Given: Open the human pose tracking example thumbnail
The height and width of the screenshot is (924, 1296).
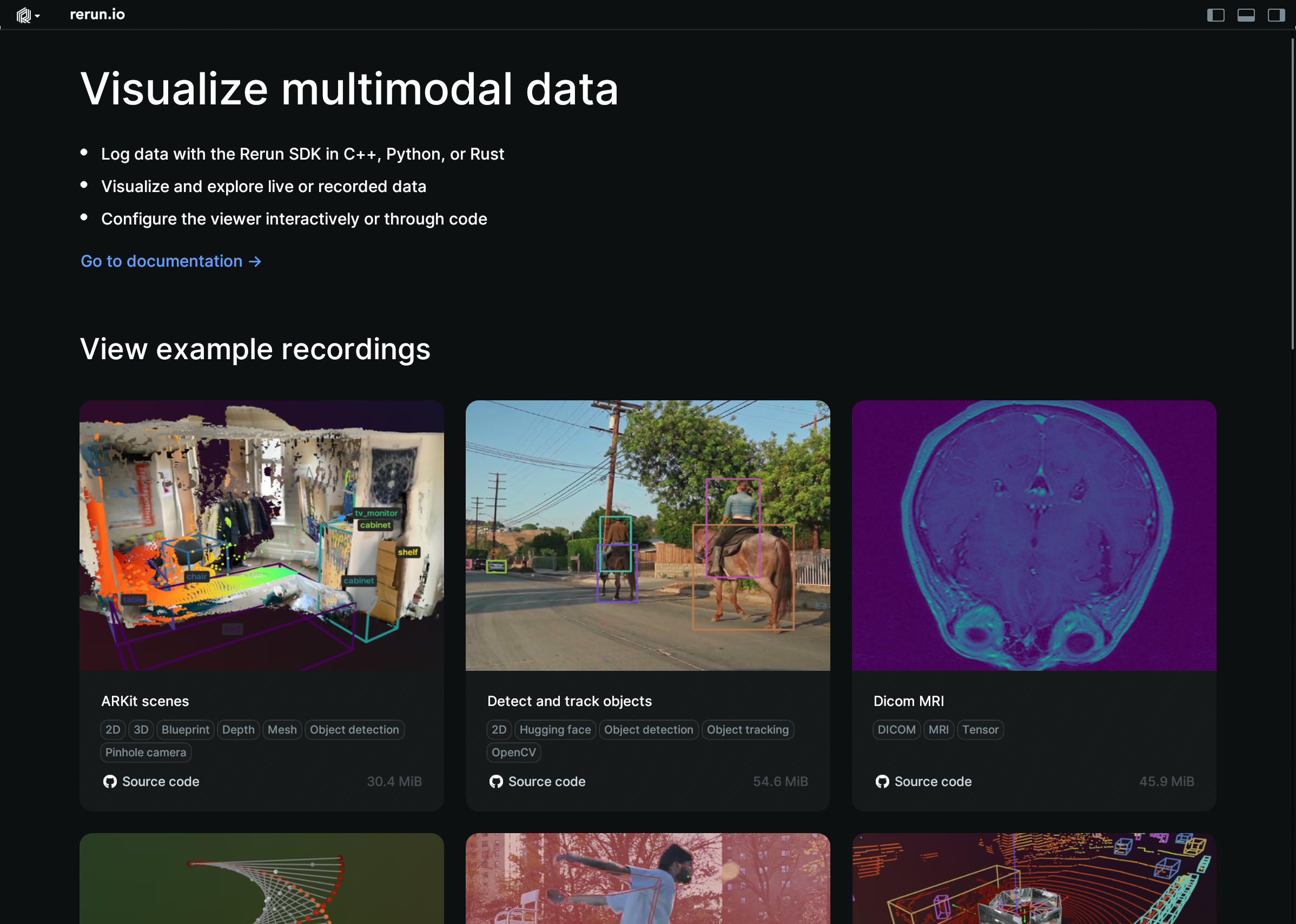Looking at the screenshot, I should tap(647, 879).
